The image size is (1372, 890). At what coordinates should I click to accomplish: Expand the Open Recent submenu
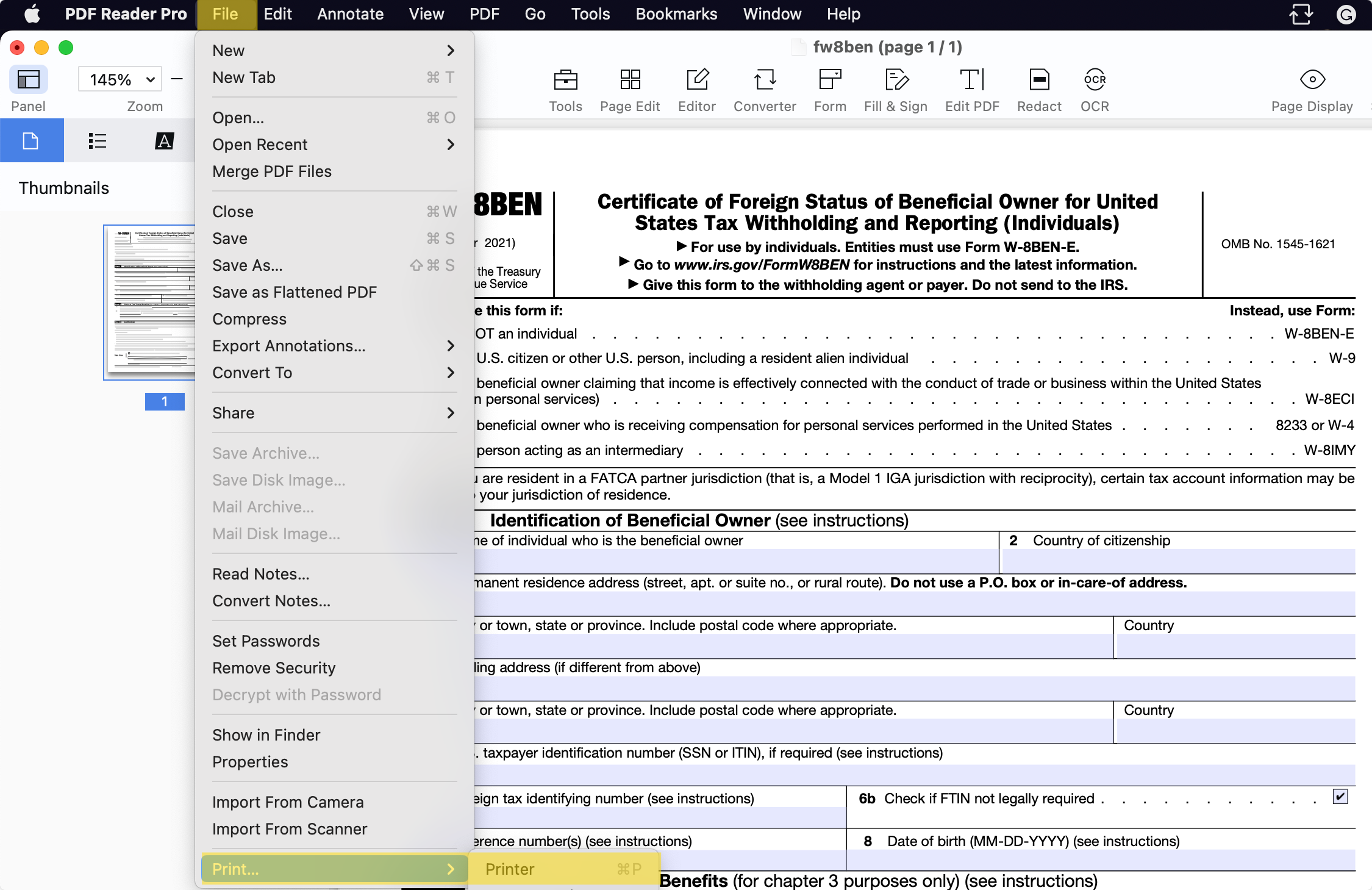(x=334, y=145)
